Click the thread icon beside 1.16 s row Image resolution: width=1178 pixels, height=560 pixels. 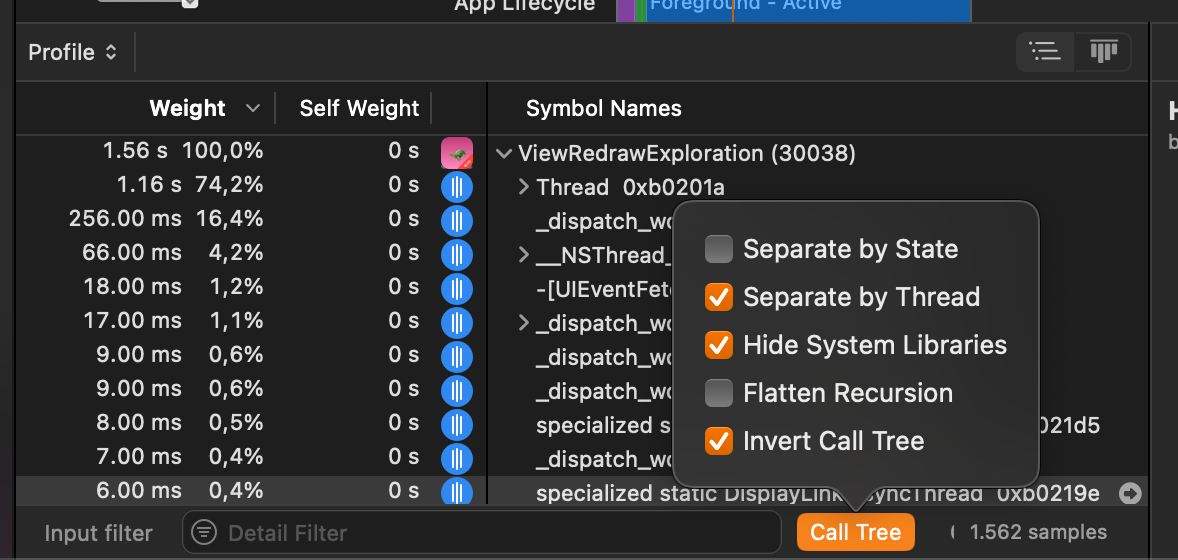coord(457,187)
